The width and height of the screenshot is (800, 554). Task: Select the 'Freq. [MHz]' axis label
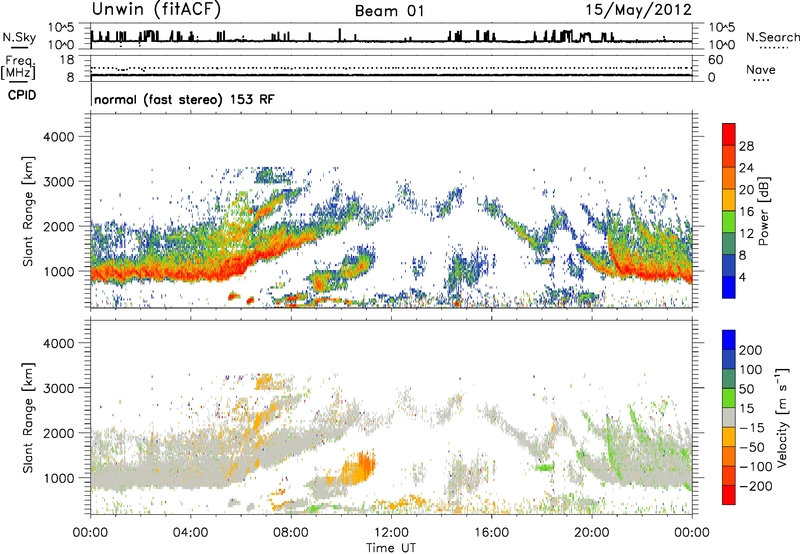[18, 67]
